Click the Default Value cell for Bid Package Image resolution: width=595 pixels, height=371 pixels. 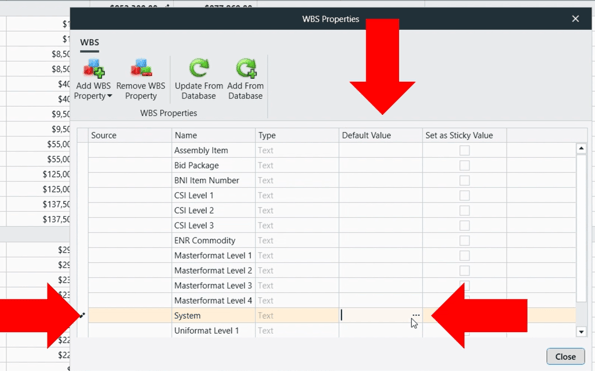(381, 165)
